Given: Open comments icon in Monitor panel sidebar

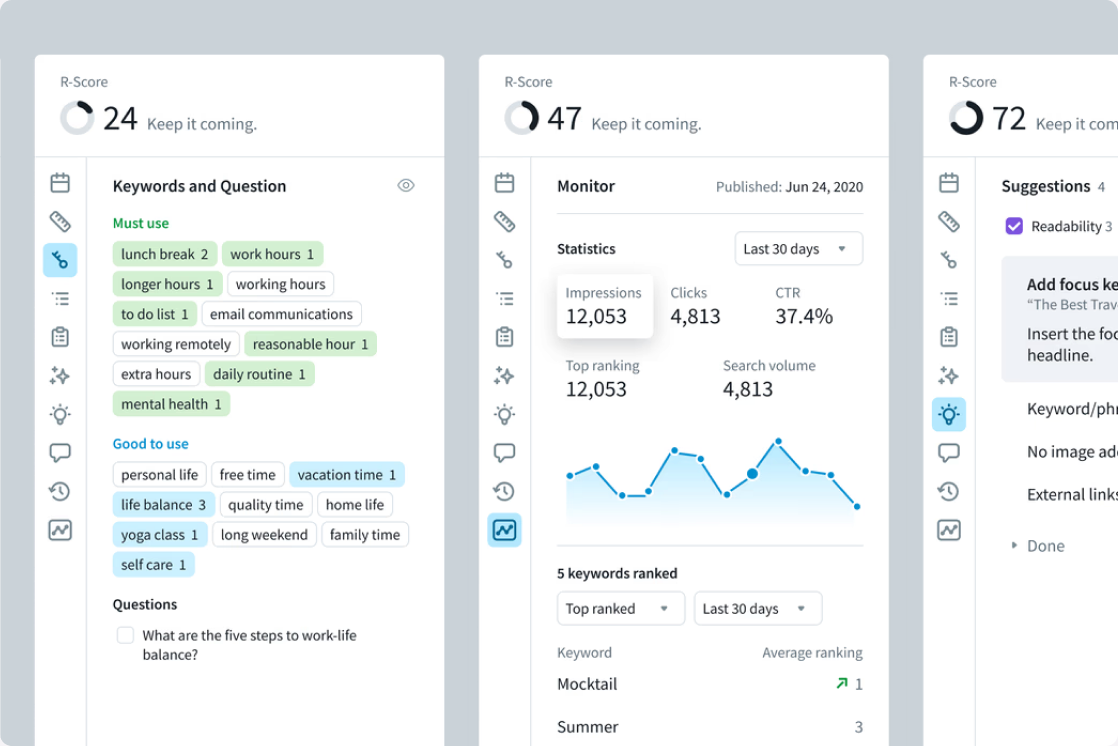Looking at the screenshot, I should (504, 453).
